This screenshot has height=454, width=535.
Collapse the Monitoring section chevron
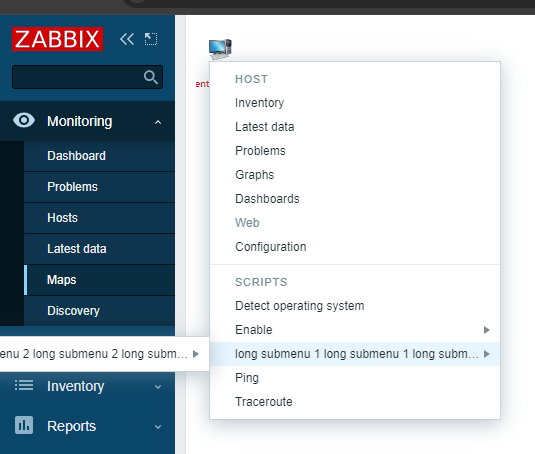158,122
